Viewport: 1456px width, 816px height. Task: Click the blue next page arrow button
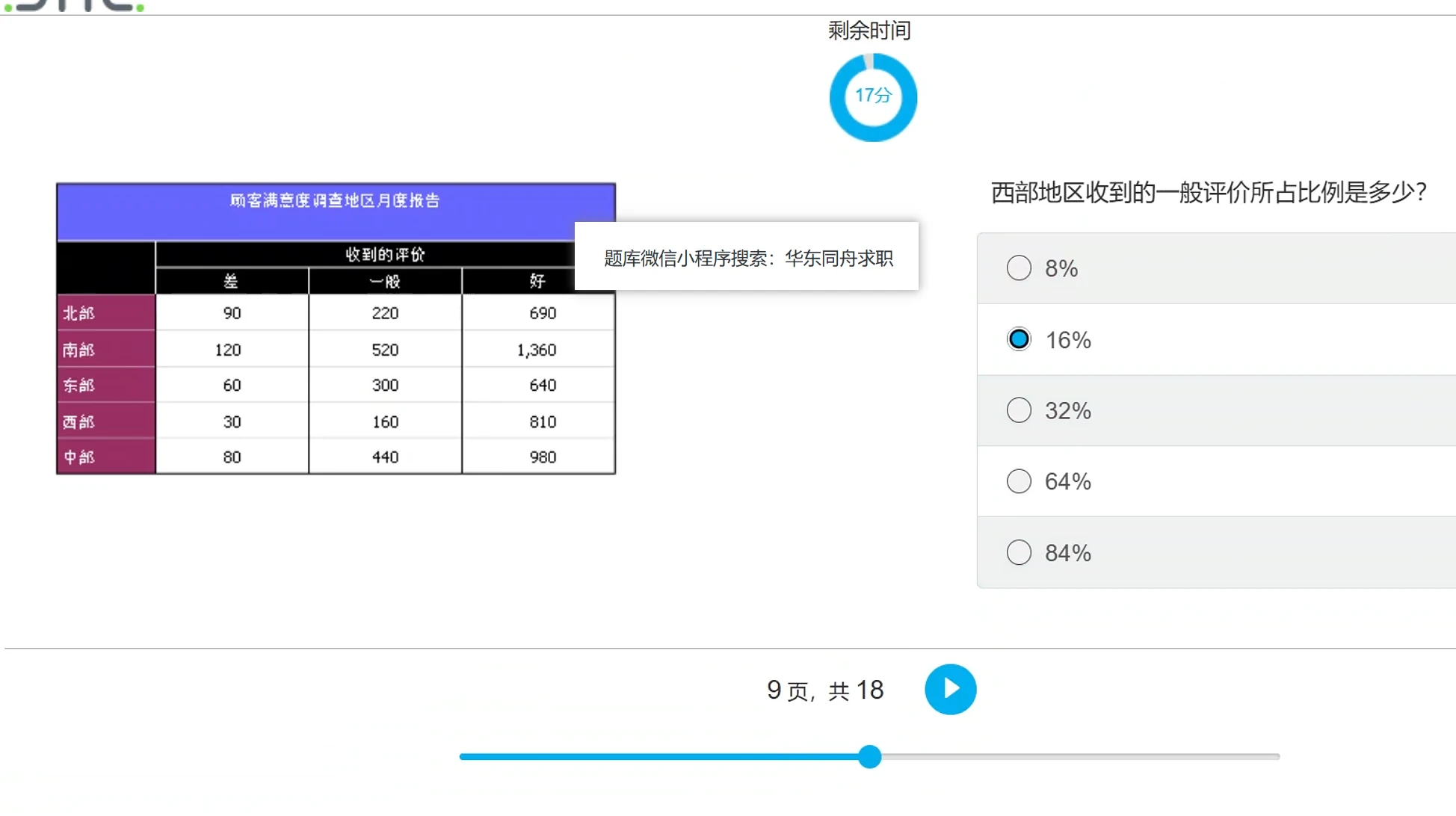tap(950, 689)
